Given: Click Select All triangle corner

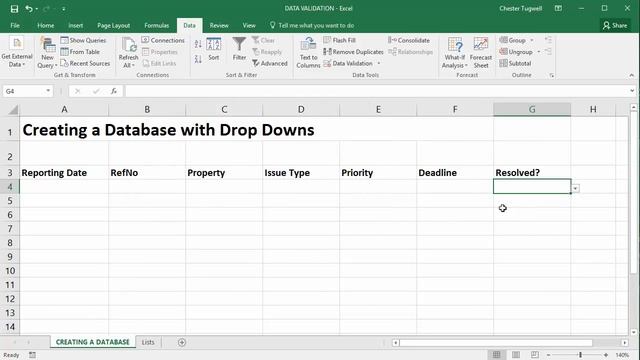Looking at the screenshot, I should pos(13,109).
